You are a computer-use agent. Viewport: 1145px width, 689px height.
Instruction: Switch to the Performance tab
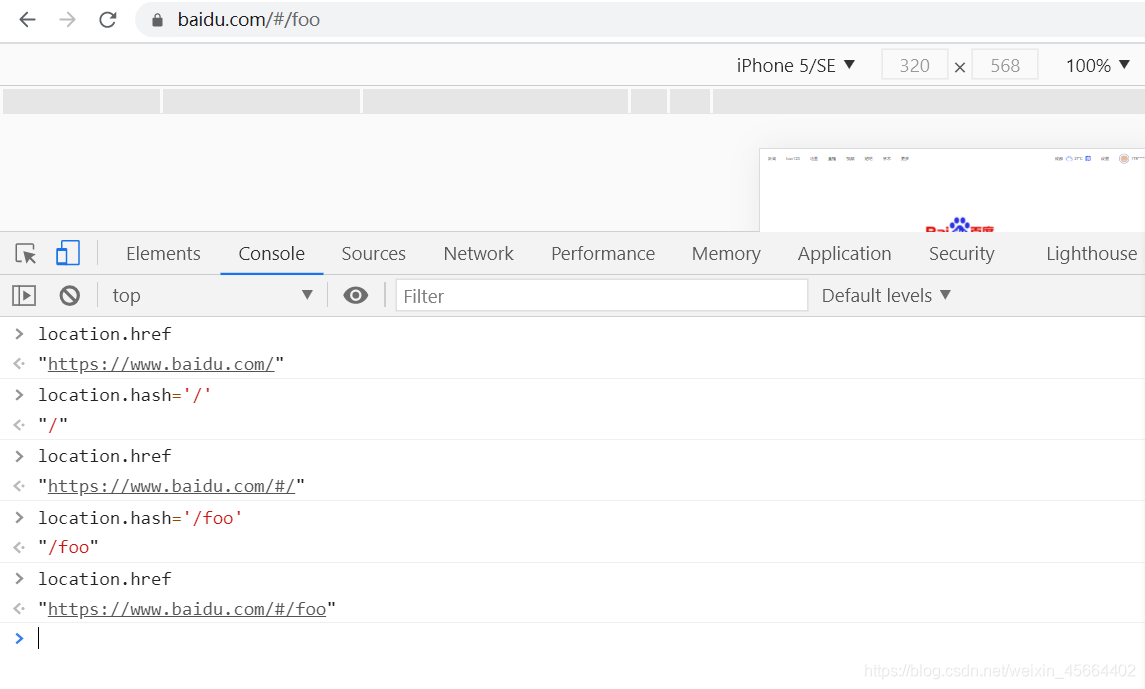[602, 253]
